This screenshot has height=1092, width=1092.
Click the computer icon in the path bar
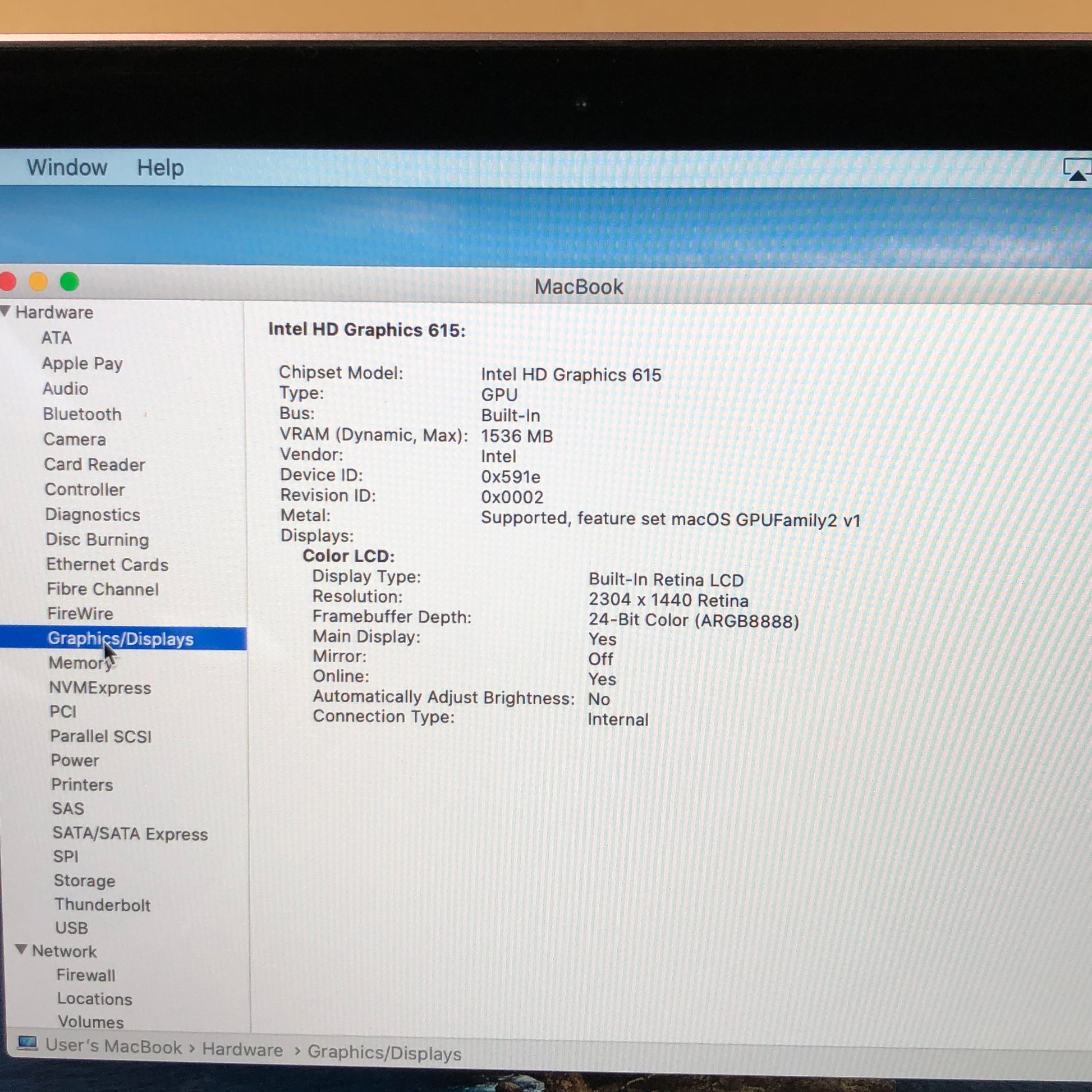[x=26, y=1043]
